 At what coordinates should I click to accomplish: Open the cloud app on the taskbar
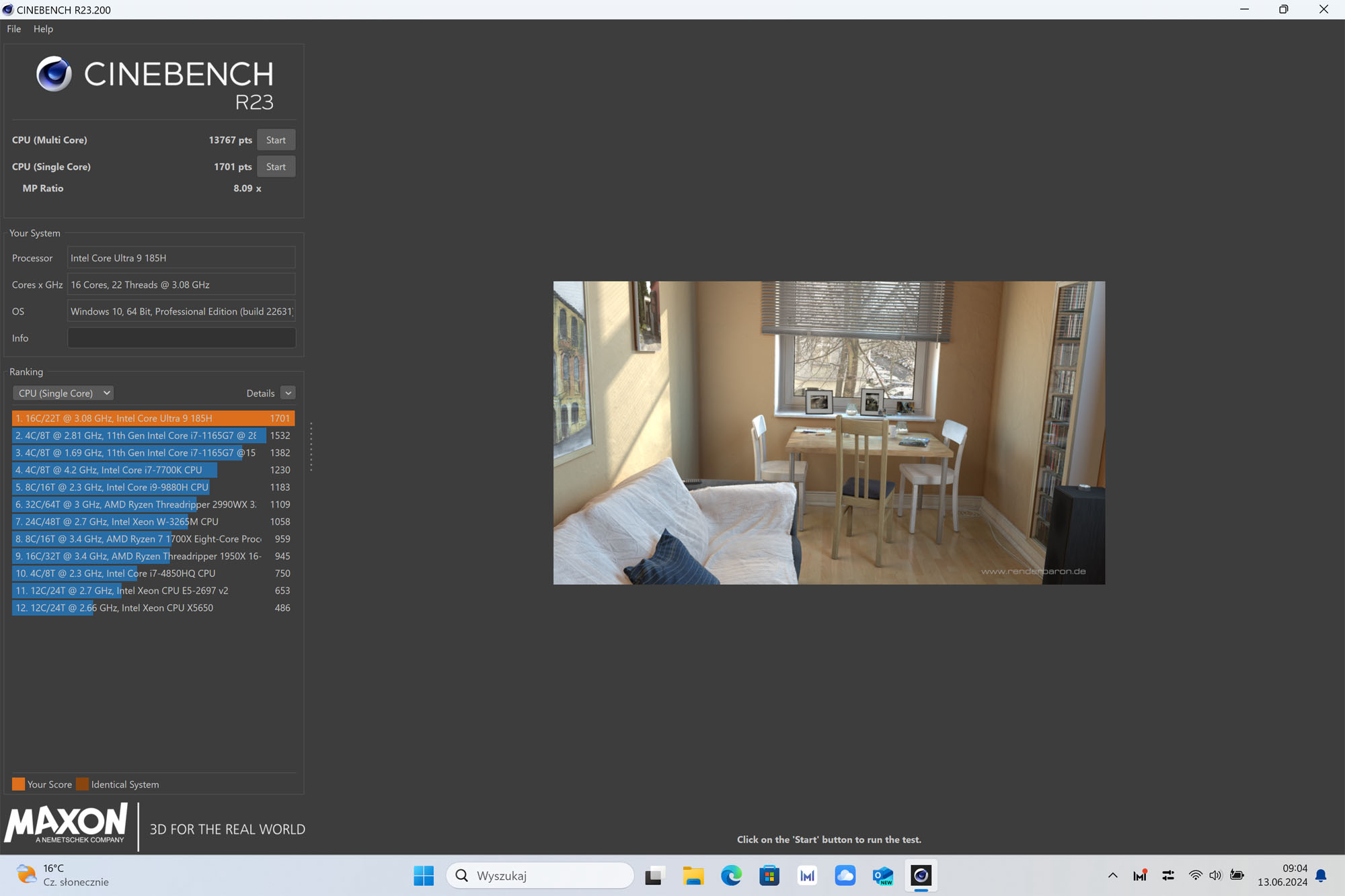click(x=845, y=875)
